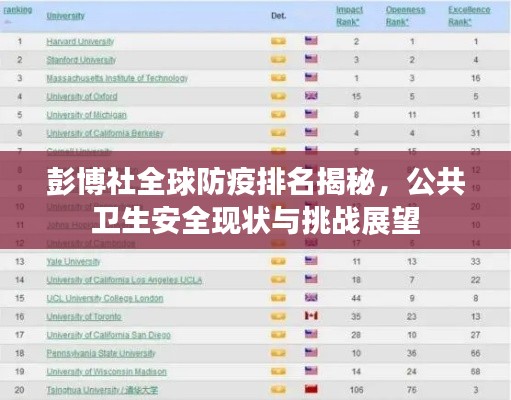
Task: Click the US flag in University of Michigan row
Action: coord(311,114)
